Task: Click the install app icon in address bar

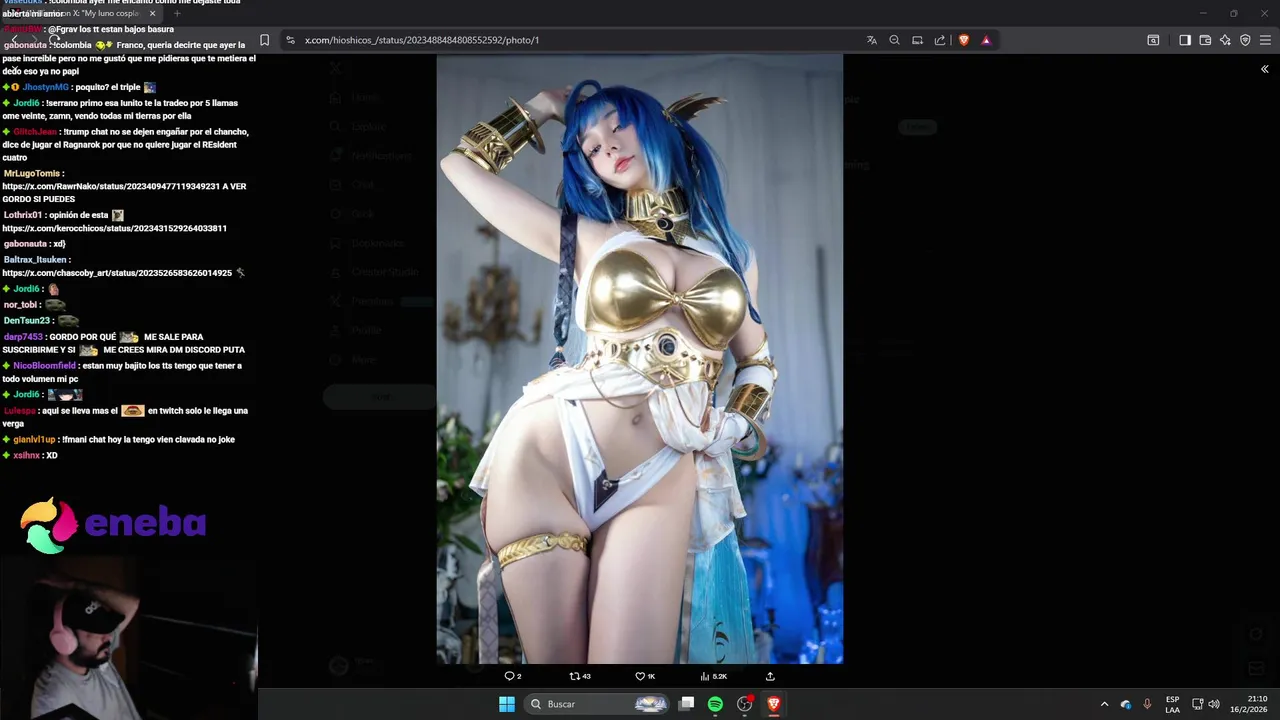Action: [x=917, y=40]
